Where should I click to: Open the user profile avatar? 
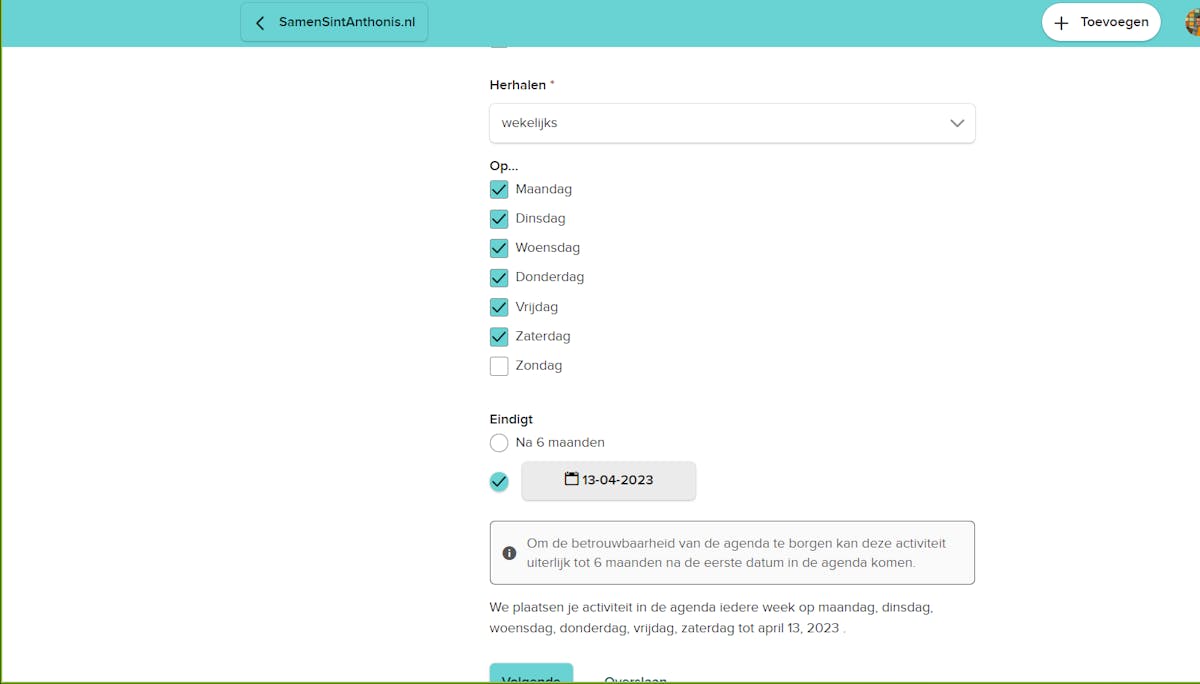1192,22
